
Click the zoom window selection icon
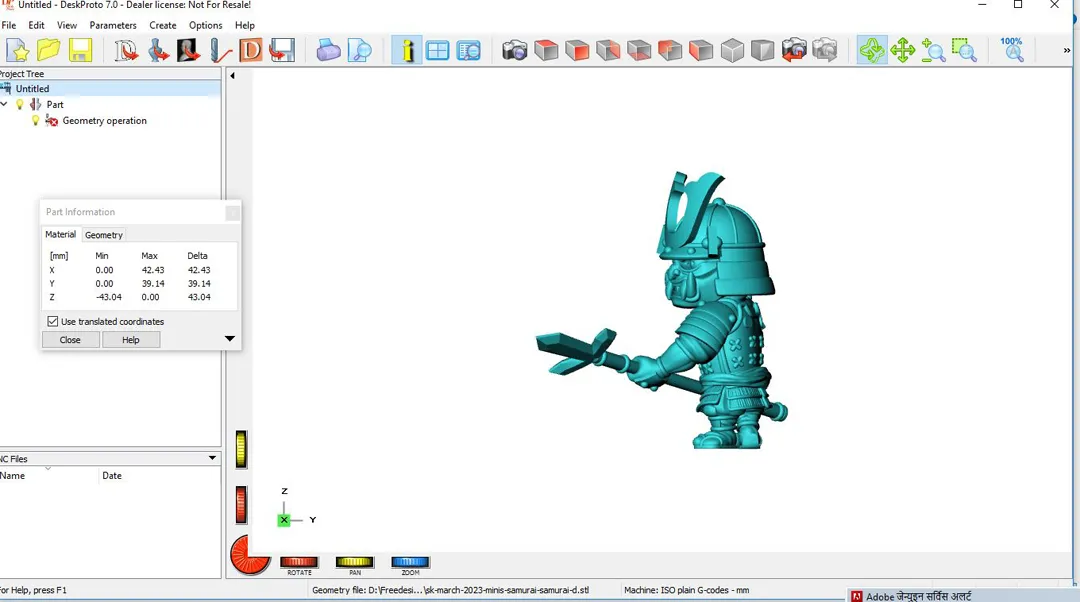coord(964,50)
